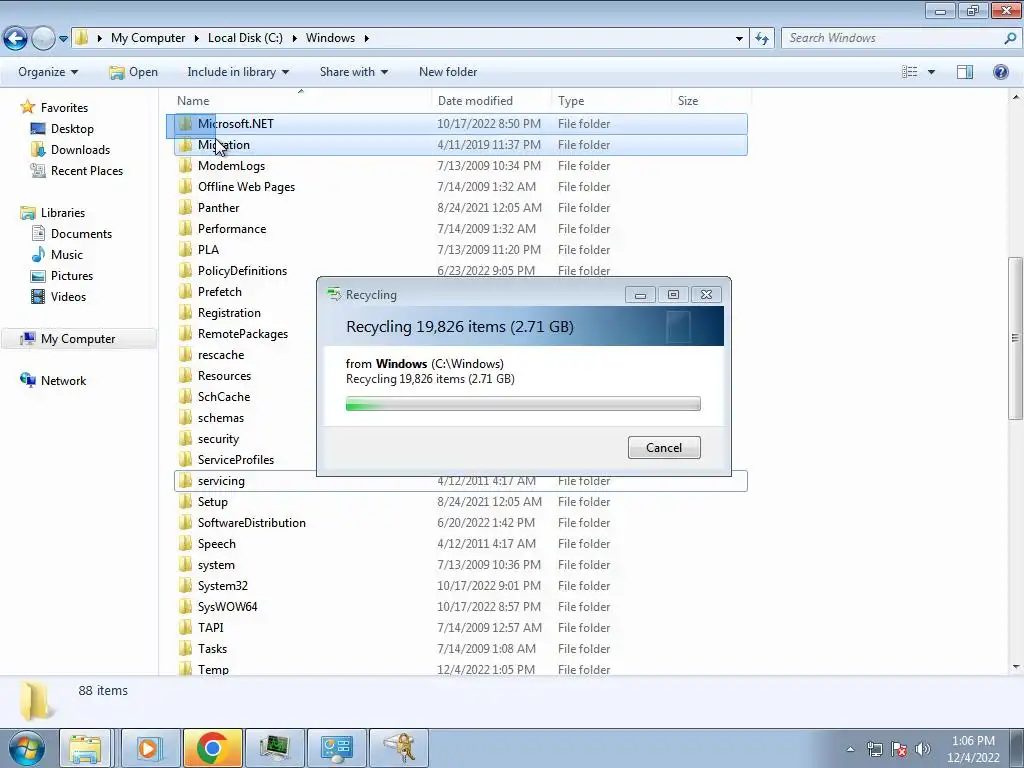Open Windows Explorer from taskbar
Image resolution: width=1024 pixels, height=768 pixels.
[x=86, y=748]
